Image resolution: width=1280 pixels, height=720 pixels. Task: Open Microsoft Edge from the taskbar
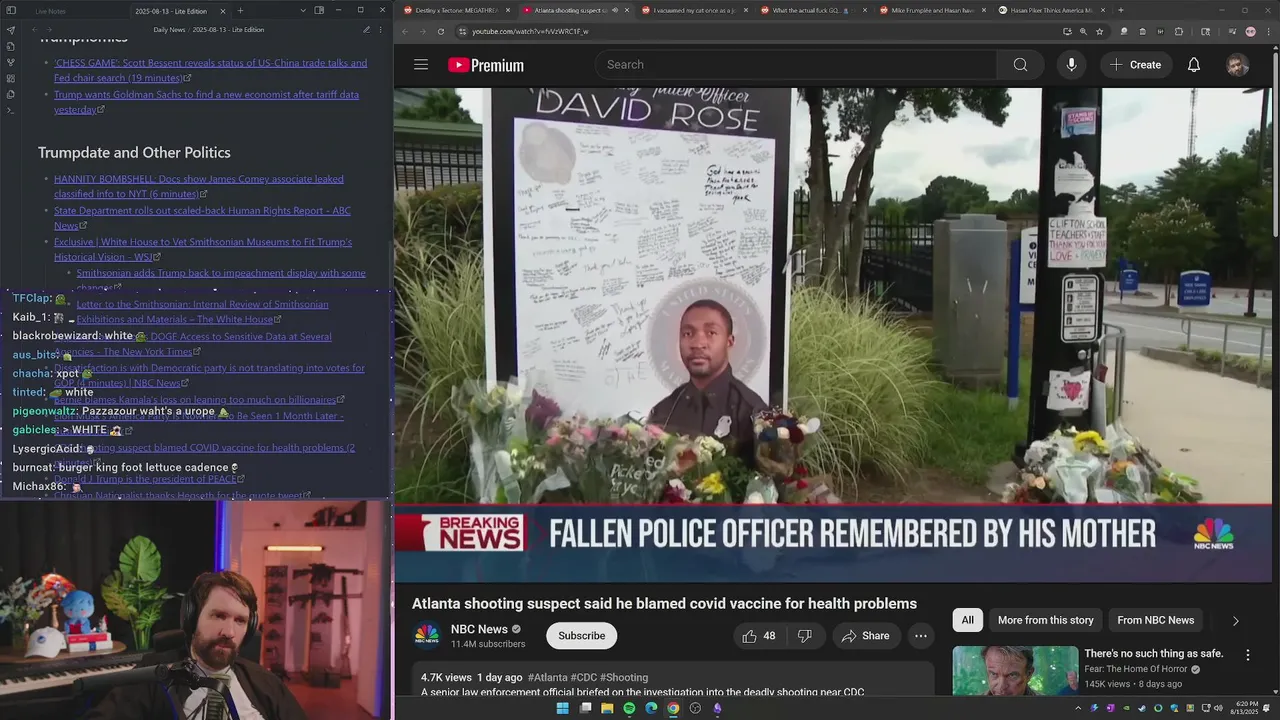651,708
